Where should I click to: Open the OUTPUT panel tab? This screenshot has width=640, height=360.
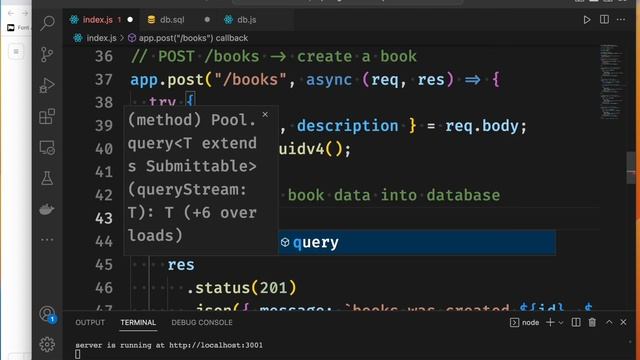tap(90, 322)
